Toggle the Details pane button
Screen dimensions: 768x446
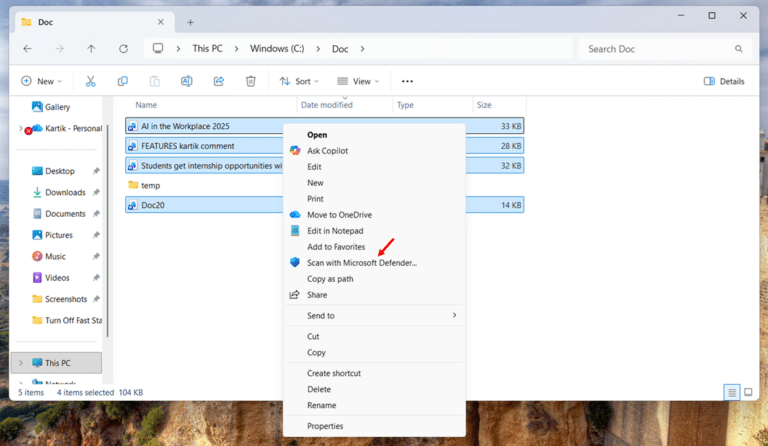[x=724, y=81]
